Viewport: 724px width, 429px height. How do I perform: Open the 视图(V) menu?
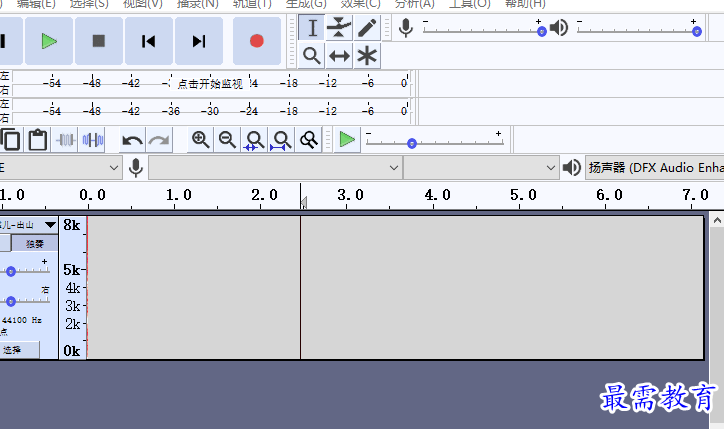[143, 4]
